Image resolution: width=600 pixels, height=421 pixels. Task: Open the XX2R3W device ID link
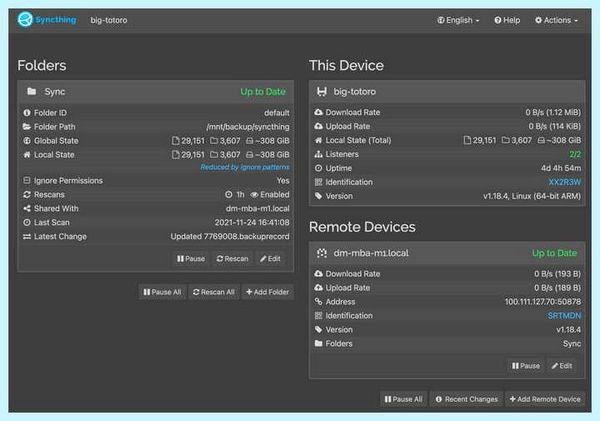tap(564, 182)
